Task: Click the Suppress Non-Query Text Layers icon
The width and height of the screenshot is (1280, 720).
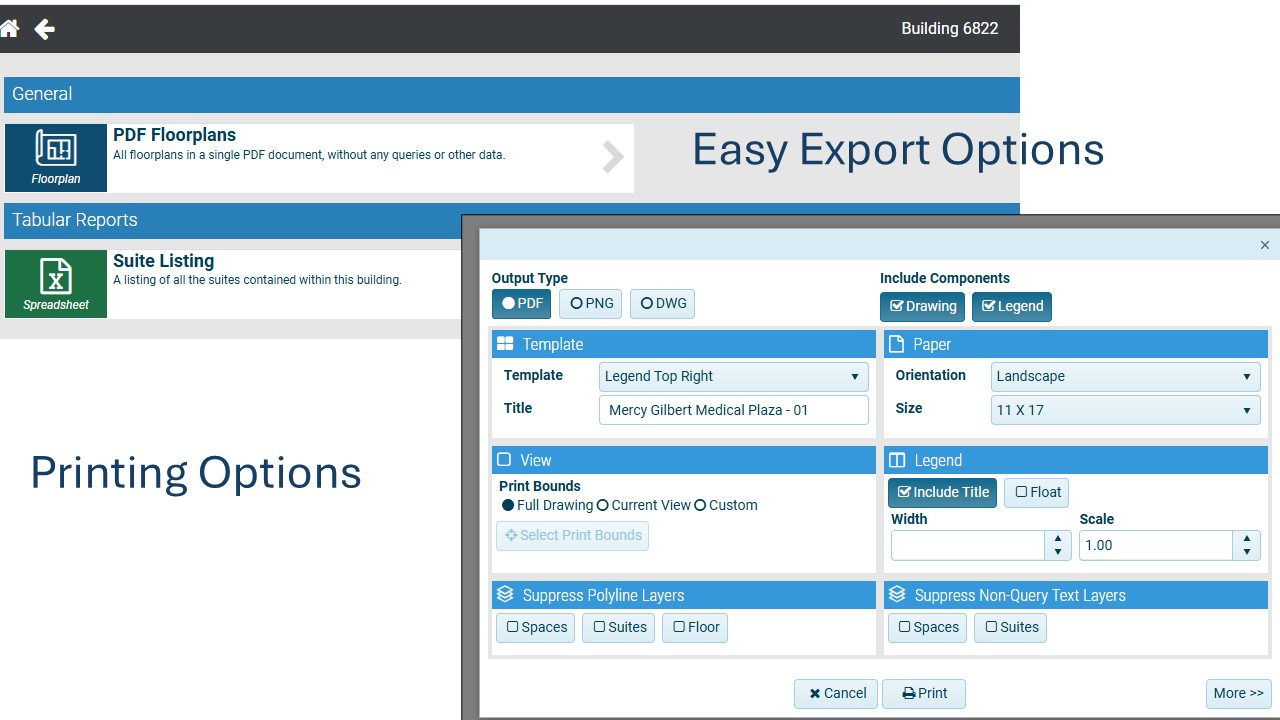Action: [x=897, y=595]
